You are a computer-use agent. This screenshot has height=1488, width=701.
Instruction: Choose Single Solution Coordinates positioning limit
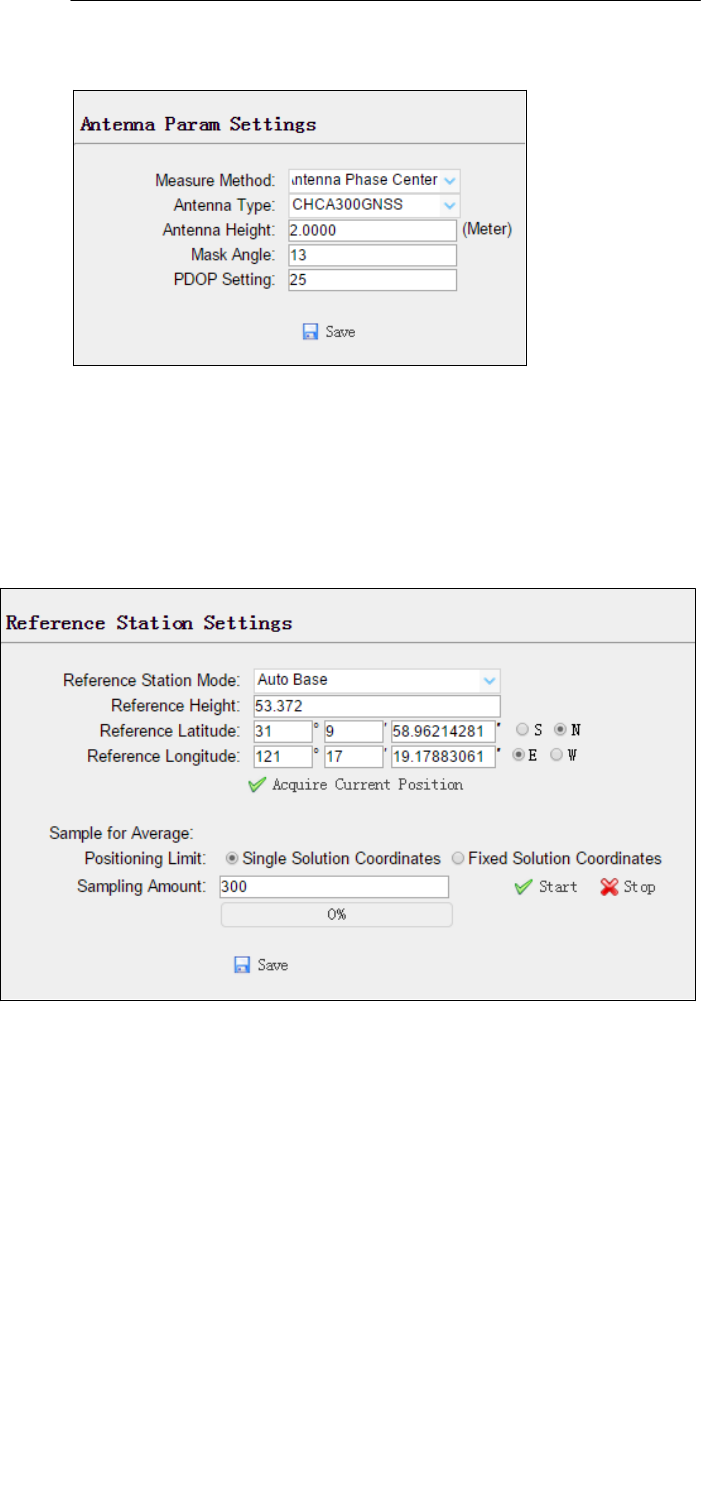(234, 858)
